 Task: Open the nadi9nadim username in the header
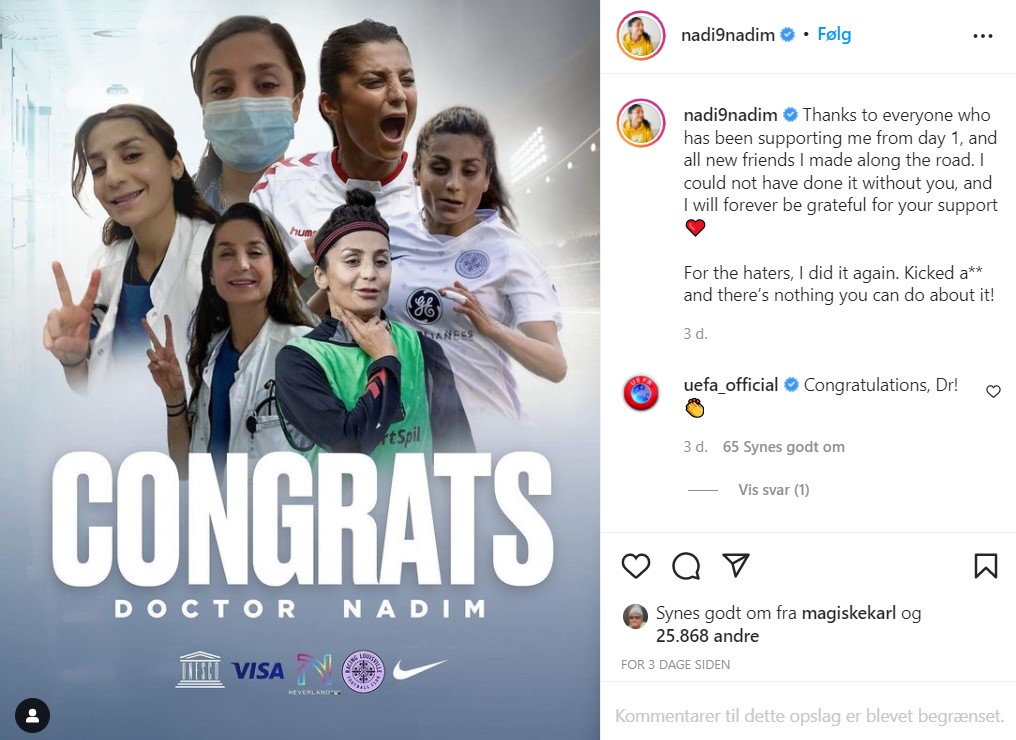(x=728, y=35)
